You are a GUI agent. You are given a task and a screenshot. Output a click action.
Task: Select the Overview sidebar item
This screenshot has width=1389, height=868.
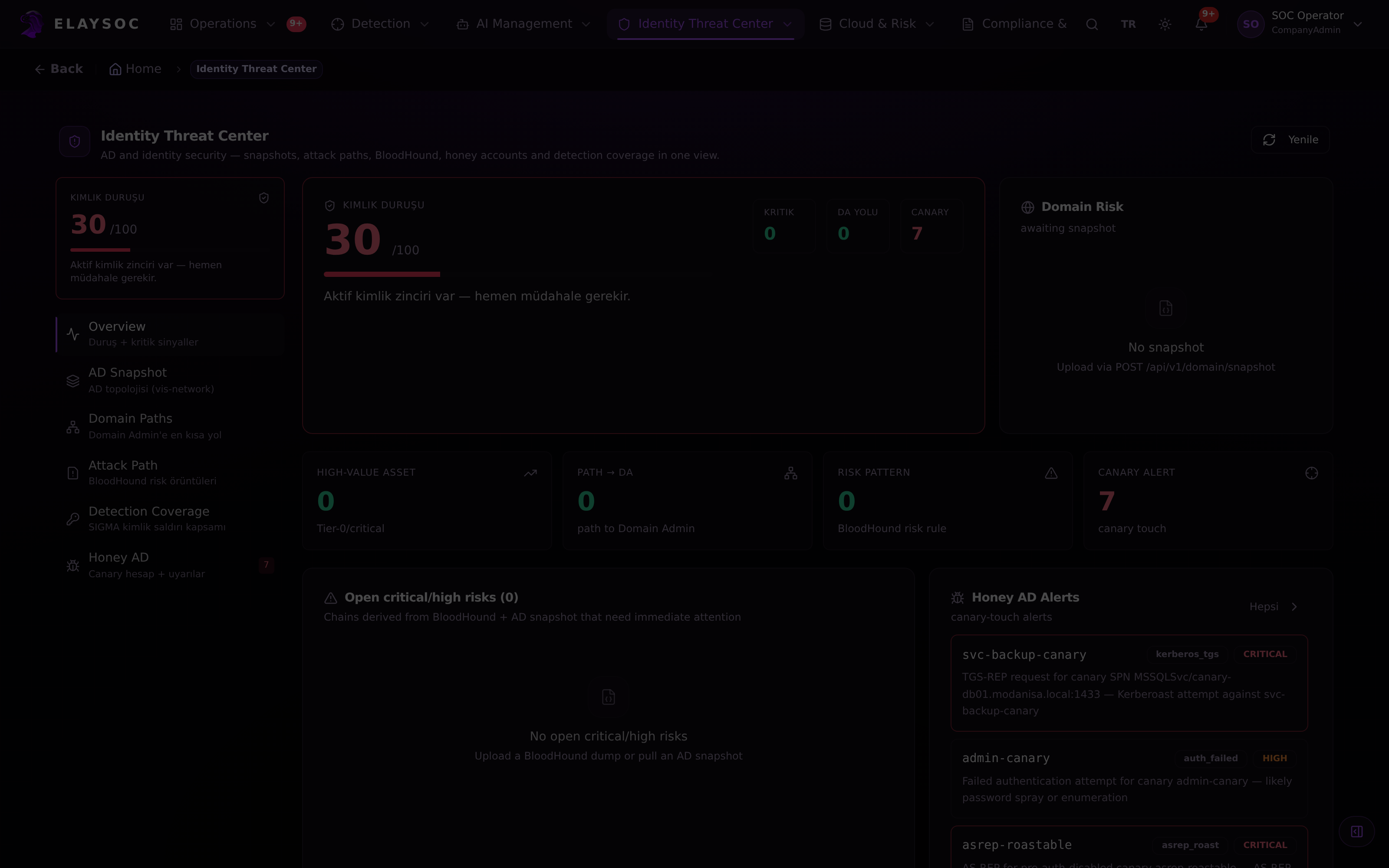(x=171, y=334)
